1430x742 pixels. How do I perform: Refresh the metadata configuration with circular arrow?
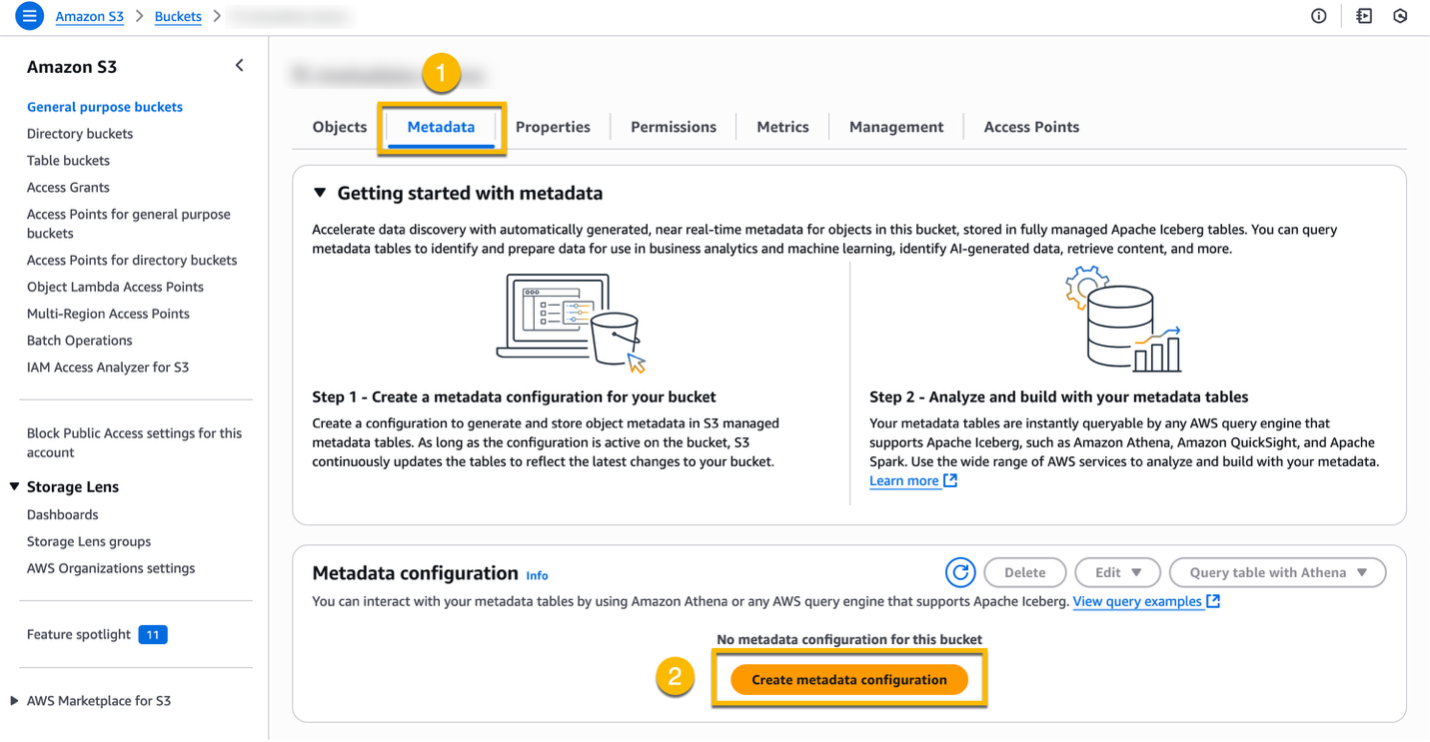tap(960, 573)
